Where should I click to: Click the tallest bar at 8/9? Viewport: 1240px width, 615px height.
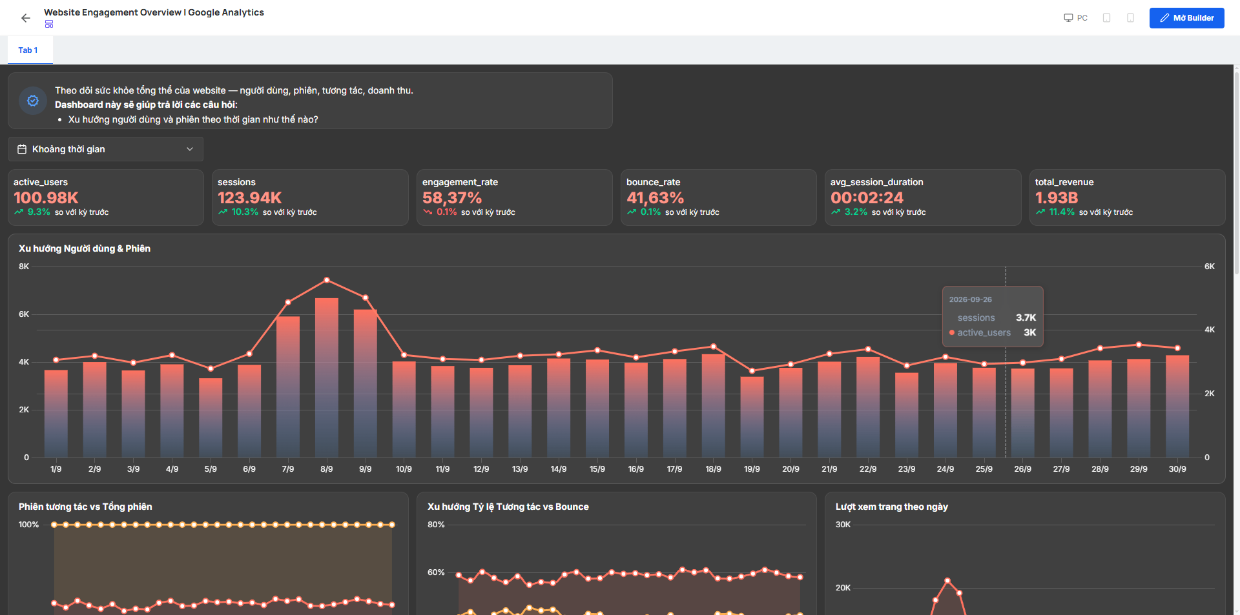[x=327, y=377]
